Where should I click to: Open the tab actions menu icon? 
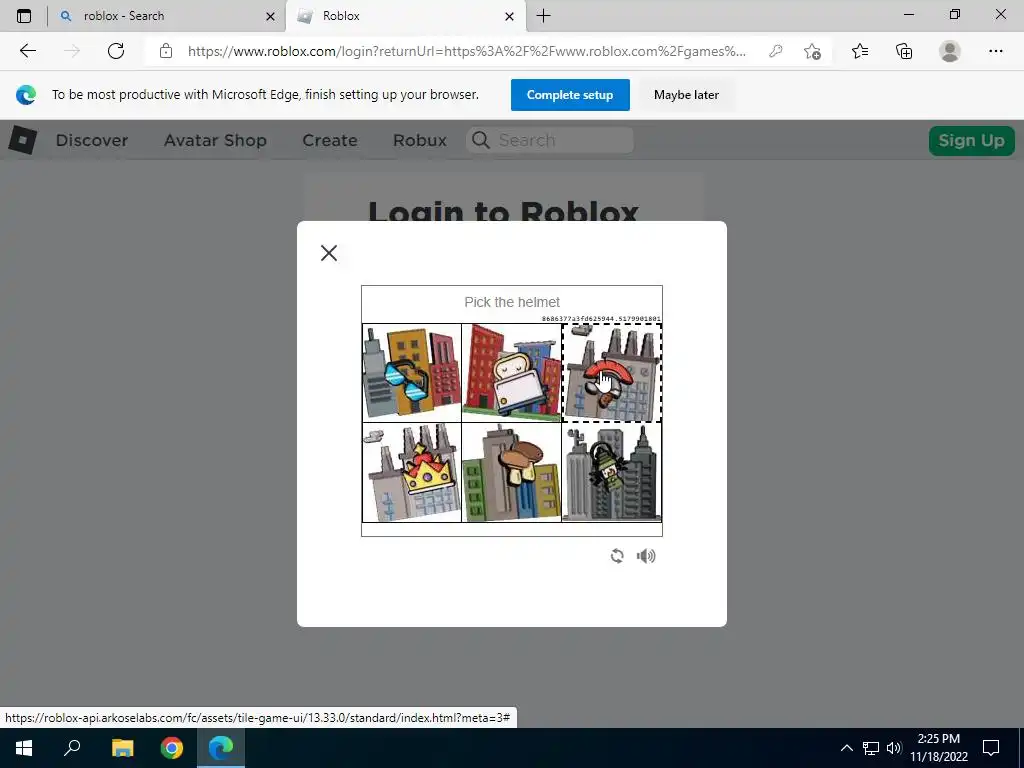[24, 16]
